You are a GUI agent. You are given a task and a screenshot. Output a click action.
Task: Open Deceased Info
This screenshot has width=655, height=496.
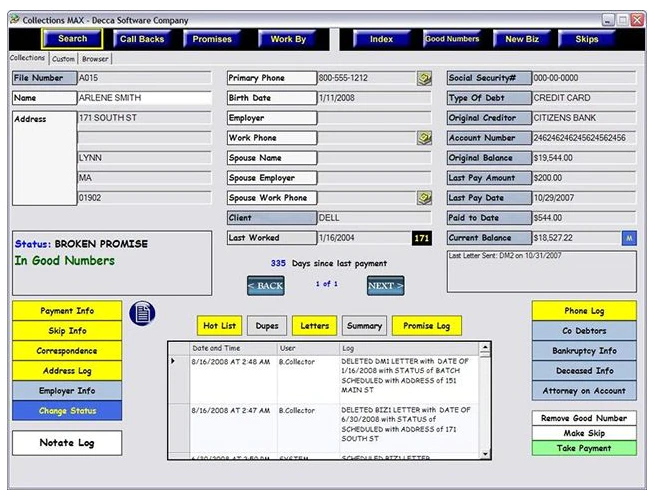(584, 371)
